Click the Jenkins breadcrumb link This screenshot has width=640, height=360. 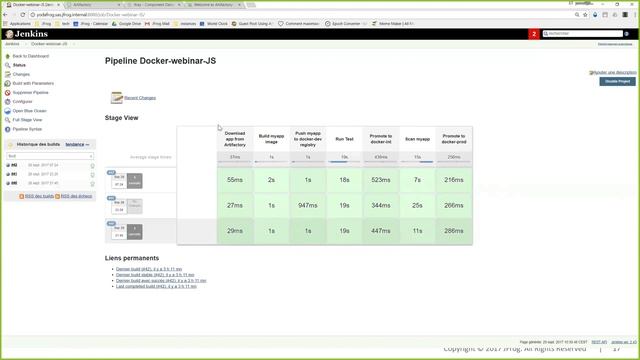tap(12, 44)
